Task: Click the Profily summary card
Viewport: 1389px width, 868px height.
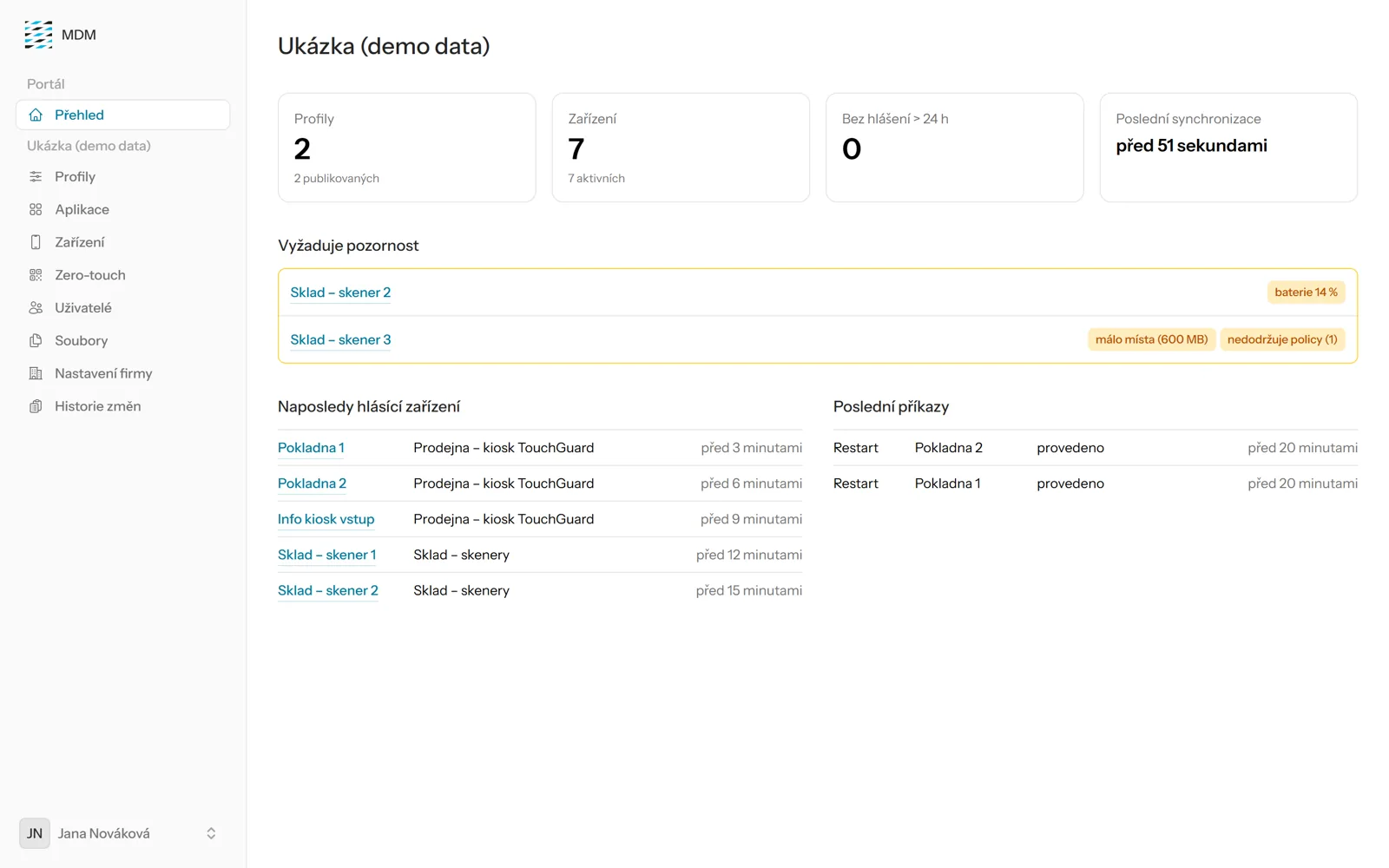Action: (x=407, y=148)
